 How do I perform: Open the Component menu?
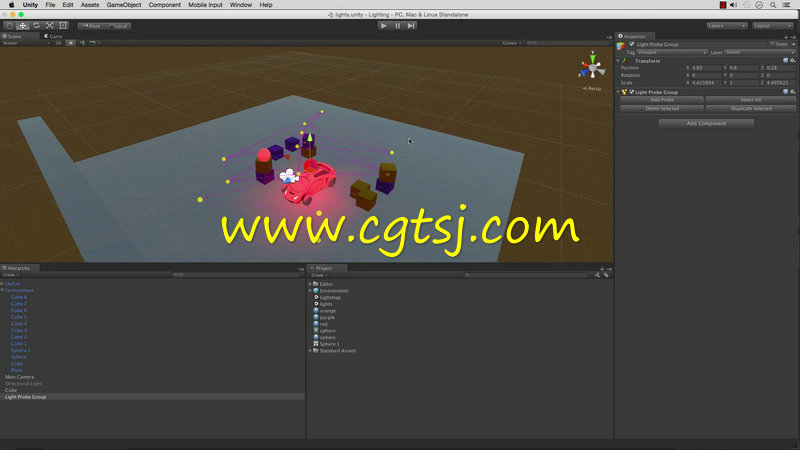164,5
